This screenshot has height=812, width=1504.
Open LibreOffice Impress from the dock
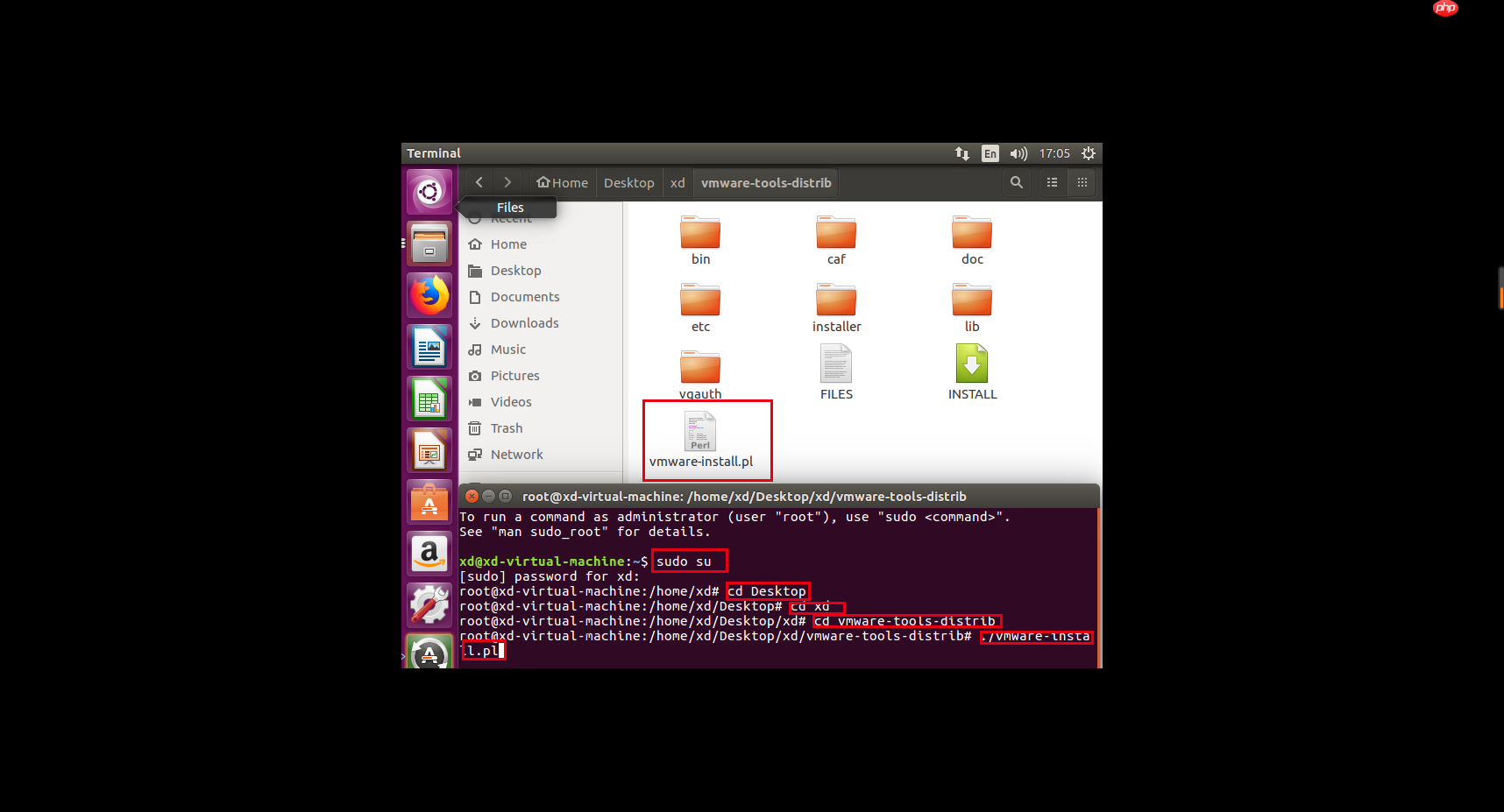[x=429, y=450]
